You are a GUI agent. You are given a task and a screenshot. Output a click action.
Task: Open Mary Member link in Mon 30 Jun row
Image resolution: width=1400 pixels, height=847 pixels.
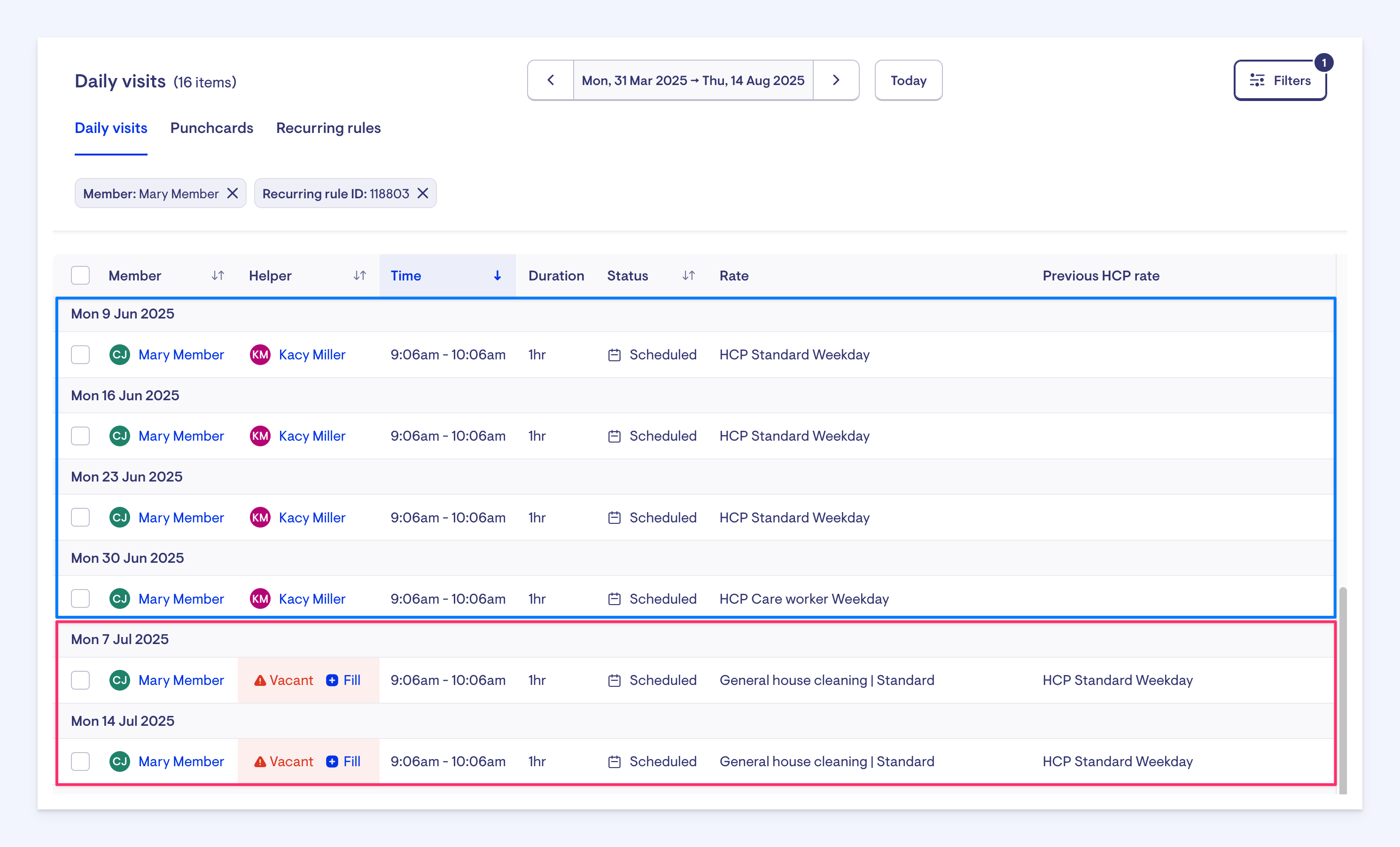(x=181, y=599)
